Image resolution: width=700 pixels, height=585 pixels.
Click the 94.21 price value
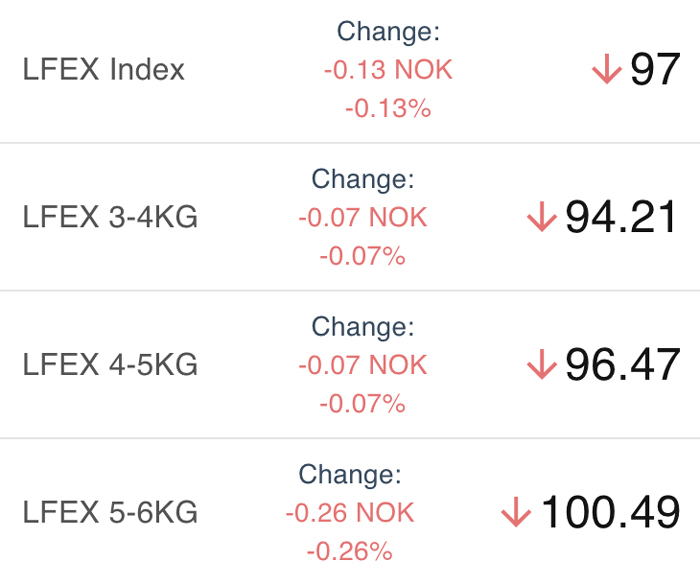click(621, 217)
